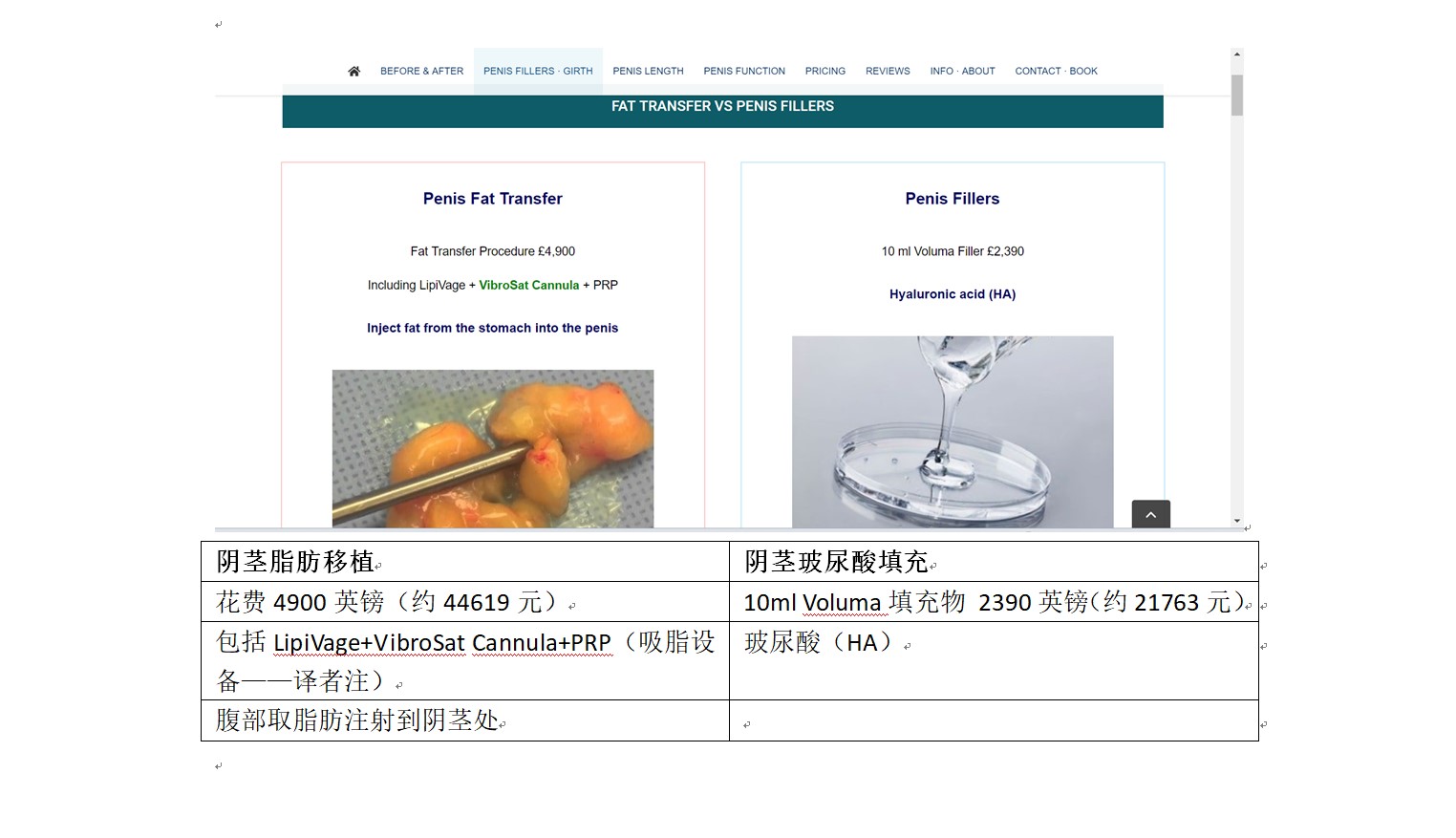Click Inject fat from the stomach text
Screen dimensions: 1456x838
click(492, 328)
